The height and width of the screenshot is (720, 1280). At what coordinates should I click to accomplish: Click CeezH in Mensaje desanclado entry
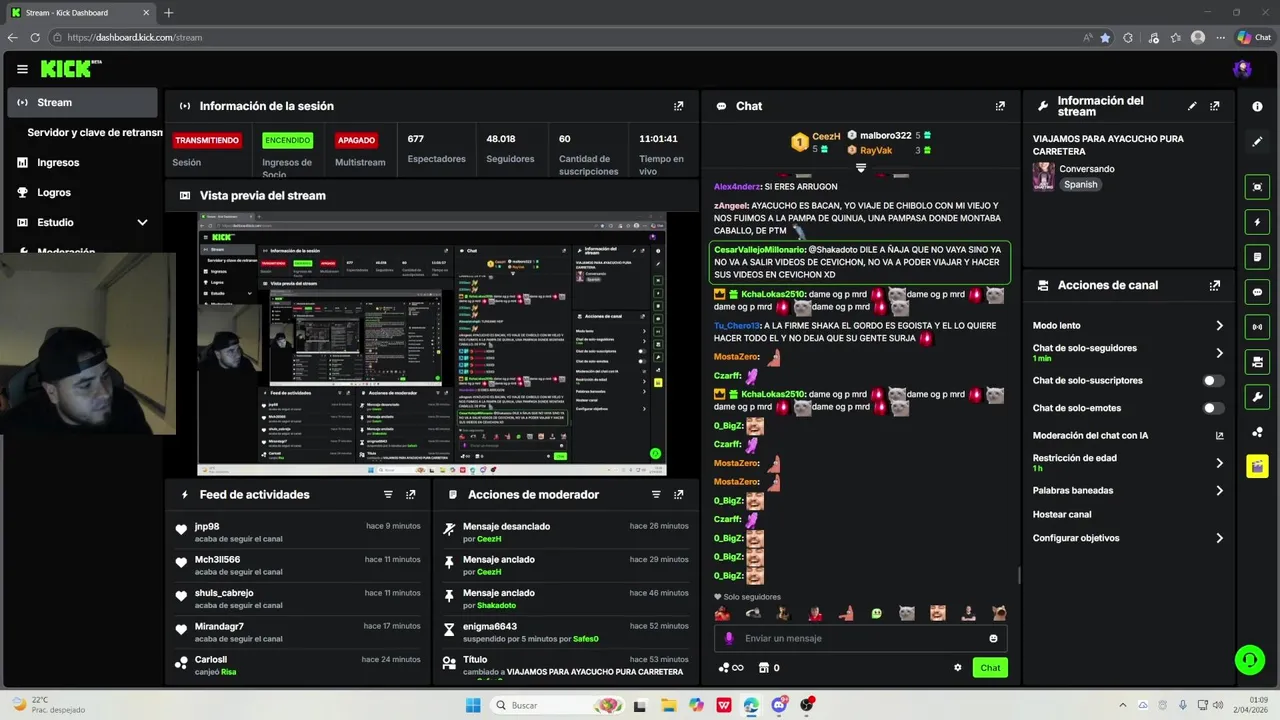point(489,539)
